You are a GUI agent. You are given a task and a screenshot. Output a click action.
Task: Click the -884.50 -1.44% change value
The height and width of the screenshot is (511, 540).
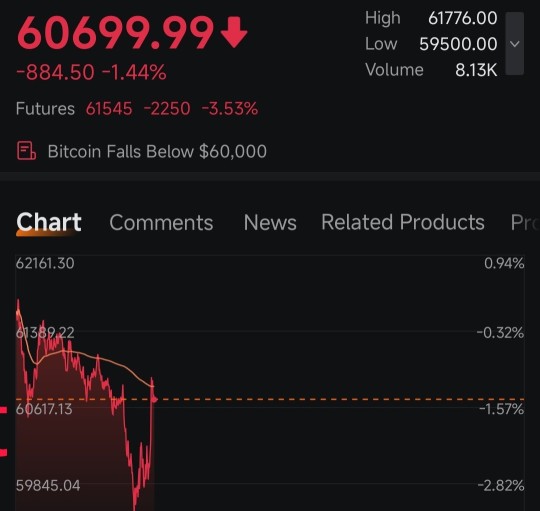(91, 72)
